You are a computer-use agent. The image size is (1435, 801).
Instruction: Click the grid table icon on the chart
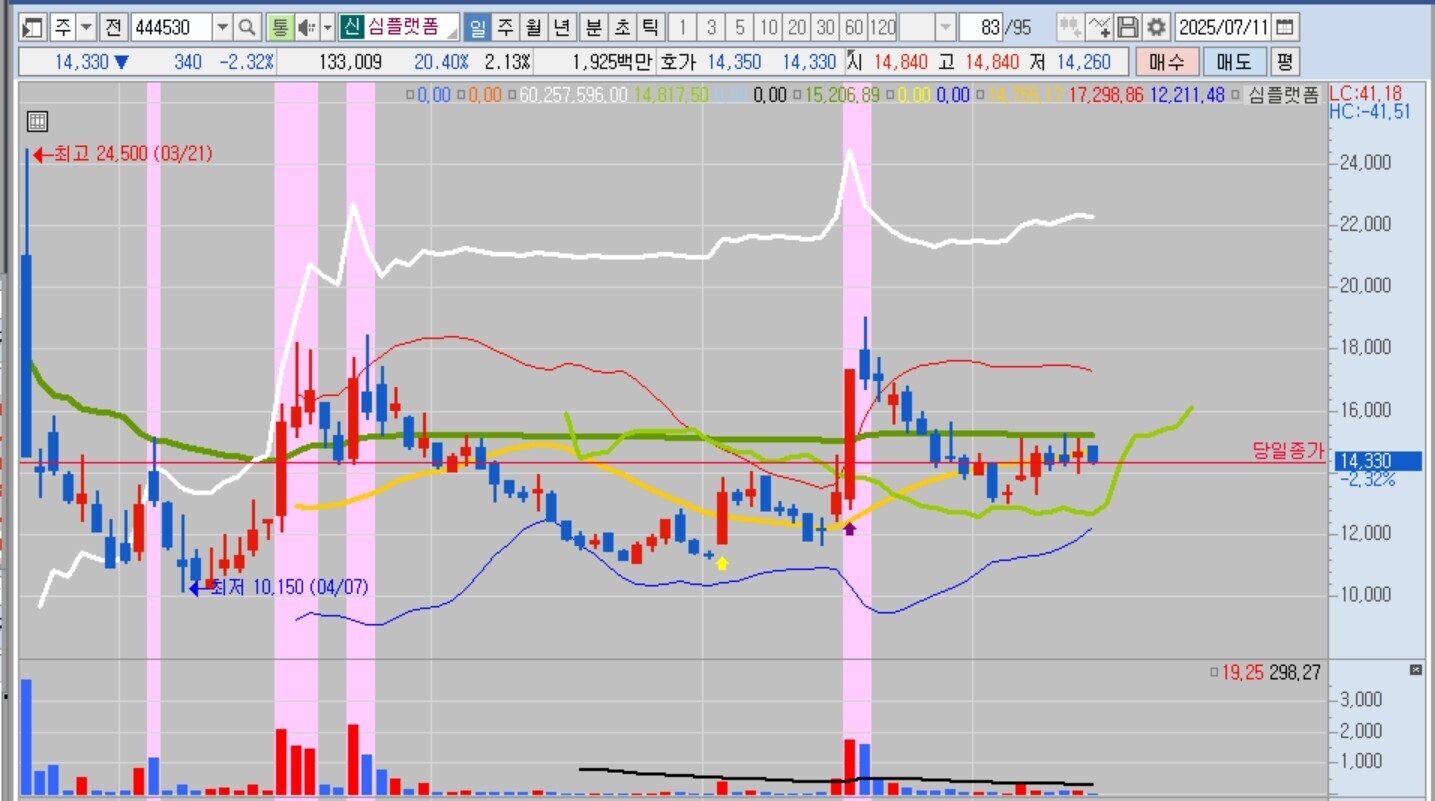(37, 122)
